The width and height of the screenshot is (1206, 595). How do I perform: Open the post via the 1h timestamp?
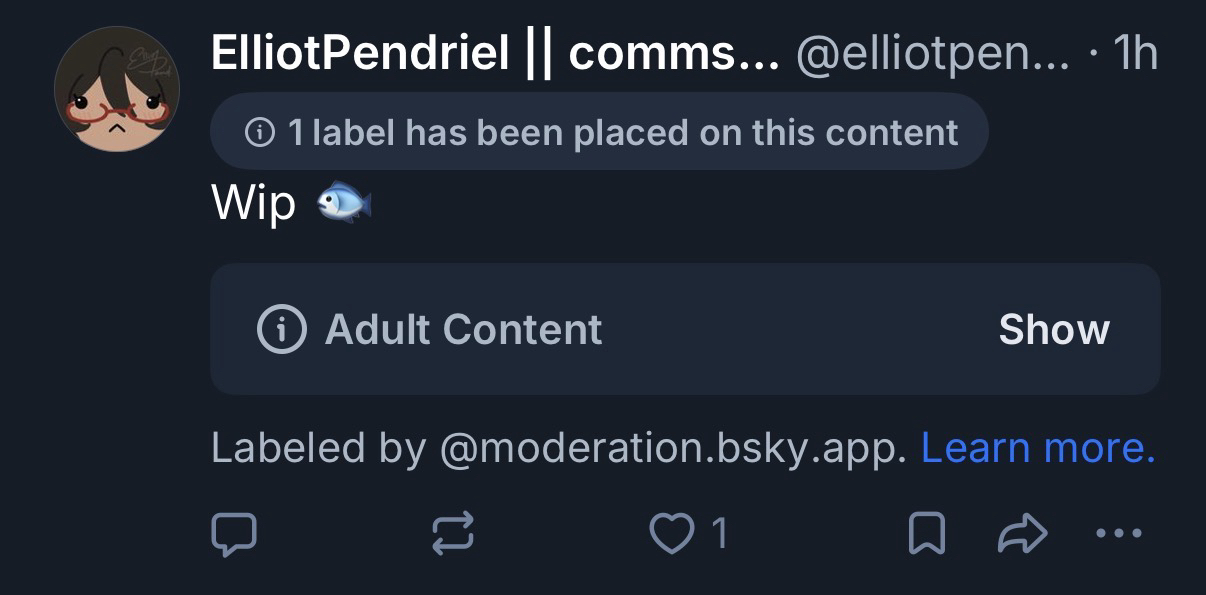[x=1135, y=53]
